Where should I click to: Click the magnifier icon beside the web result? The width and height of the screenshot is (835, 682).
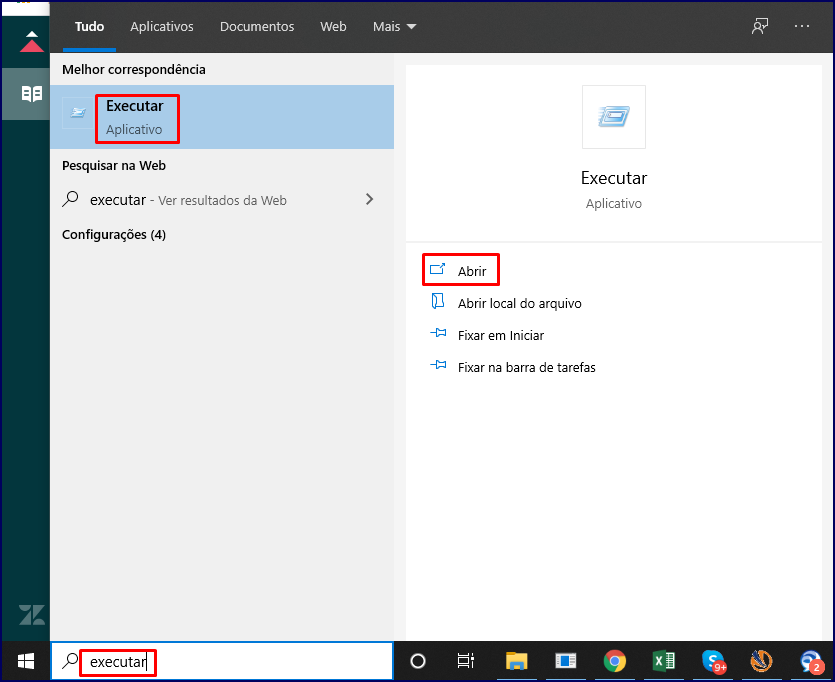coord(70,200)
